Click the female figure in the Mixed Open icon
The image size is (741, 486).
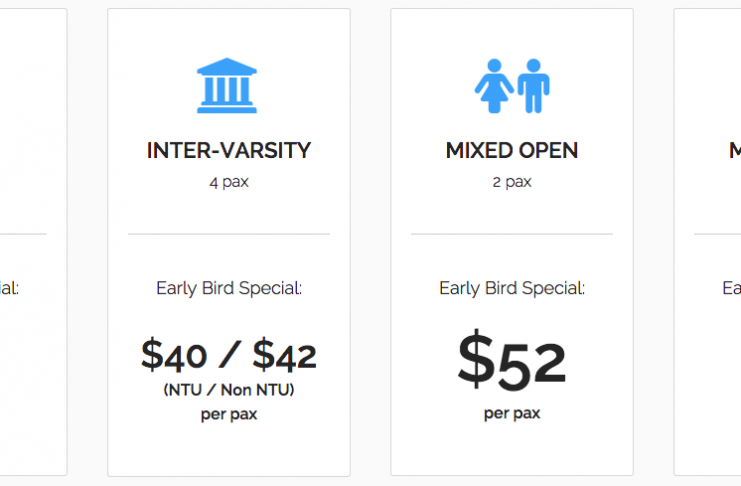pyautogui.click(x=494, y=86)
